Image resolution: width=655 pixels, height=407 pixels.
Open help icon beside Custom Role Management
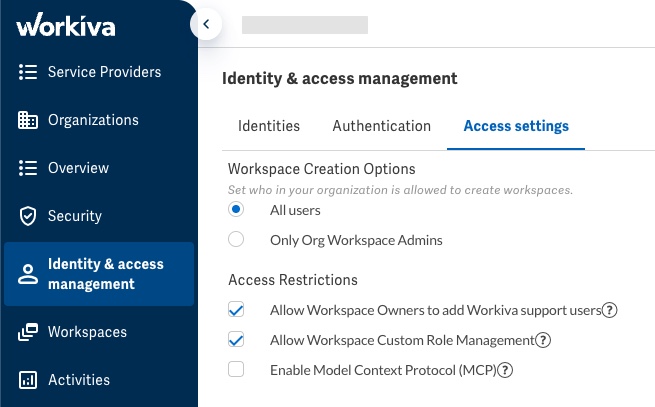click(x=543, y=340)
